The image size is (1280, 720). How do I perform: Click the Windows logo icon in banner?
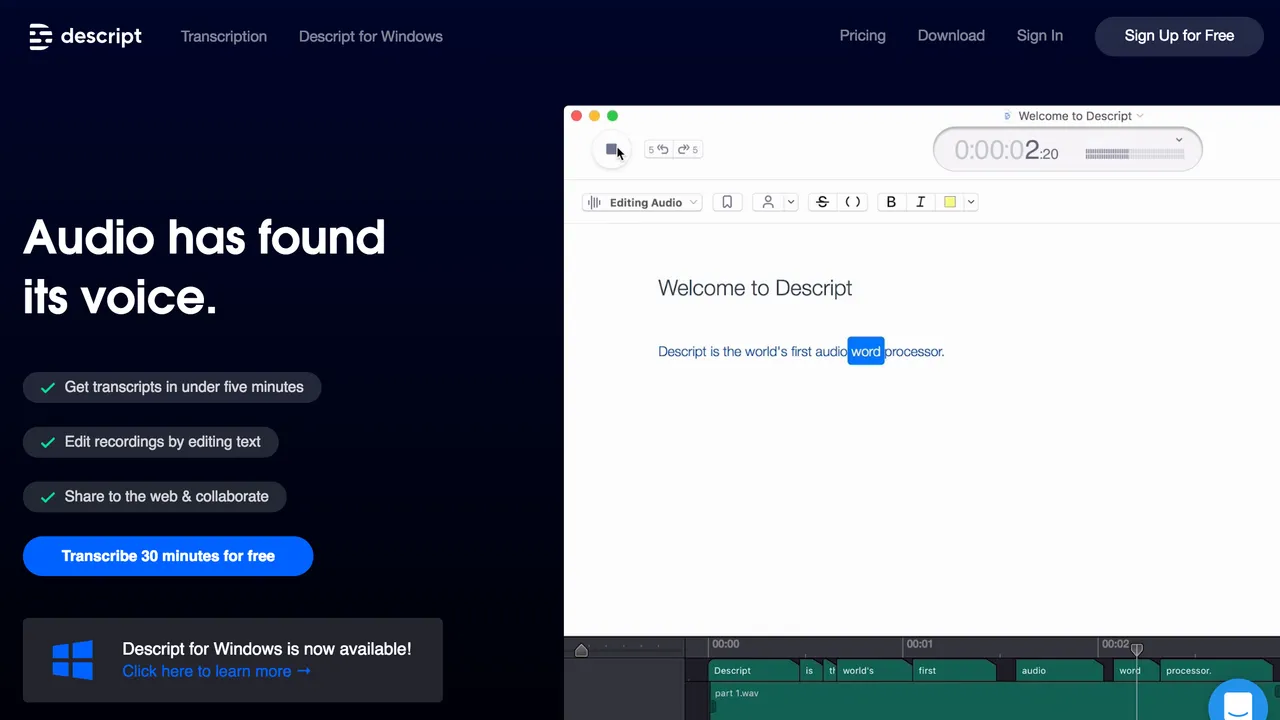click(x=73, y=660)
